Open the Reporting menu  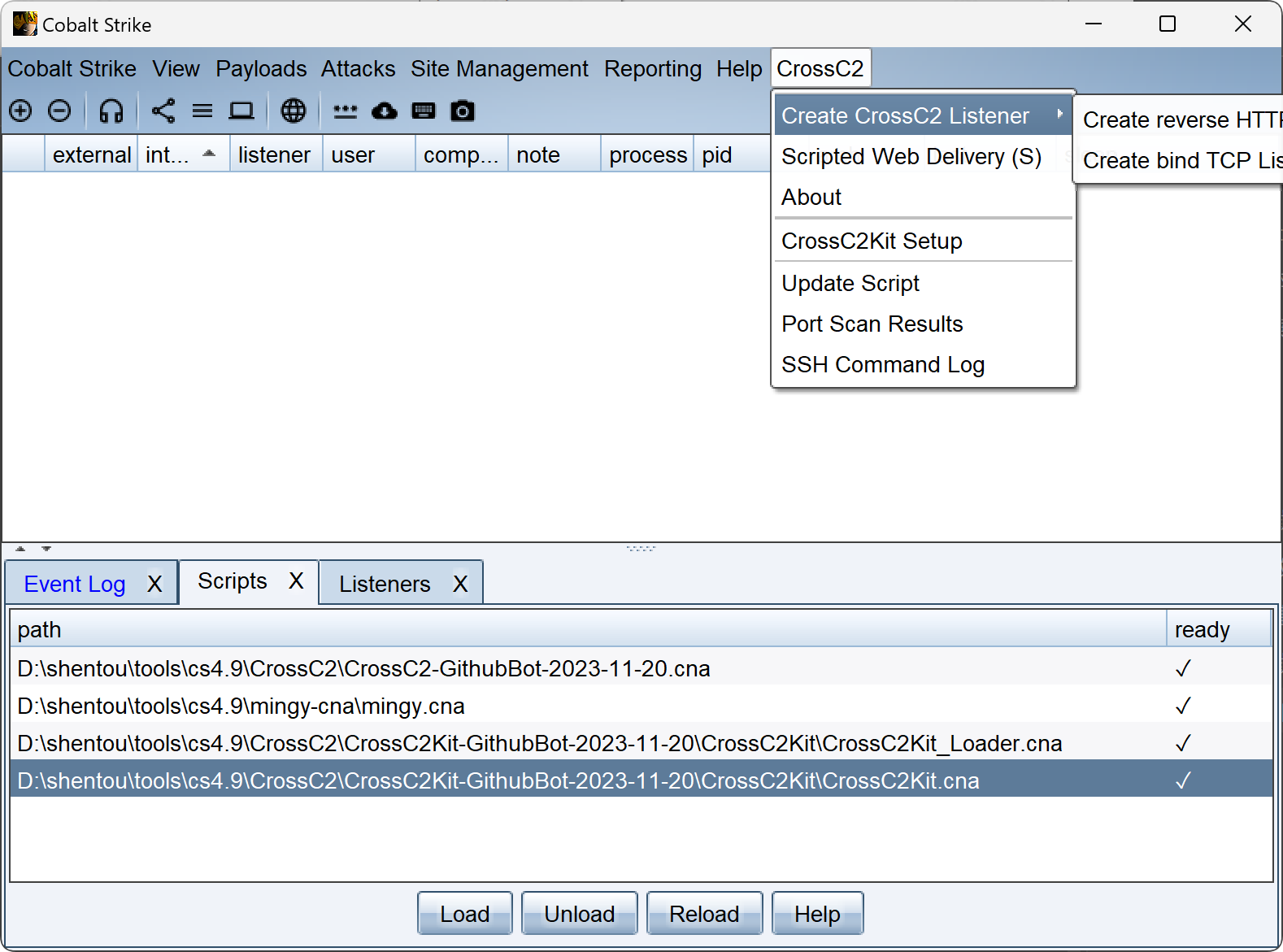pyautogui.click(x=653, y=68)
